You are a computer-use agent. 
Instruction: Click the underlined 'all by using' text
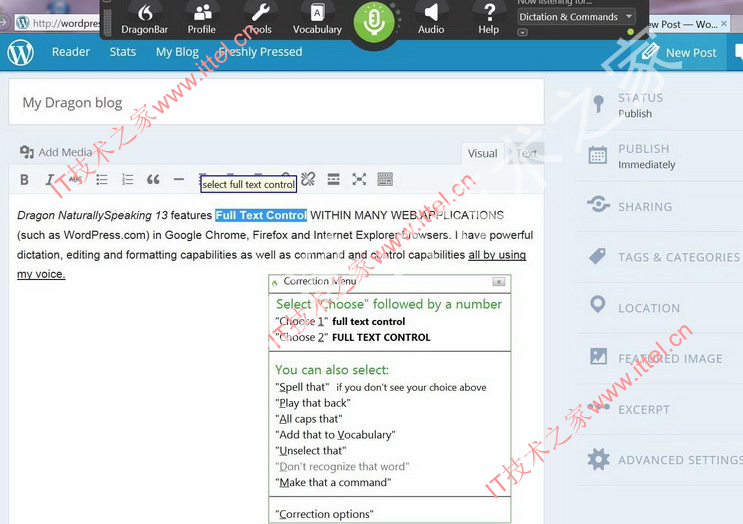click(x=497, y=255)
